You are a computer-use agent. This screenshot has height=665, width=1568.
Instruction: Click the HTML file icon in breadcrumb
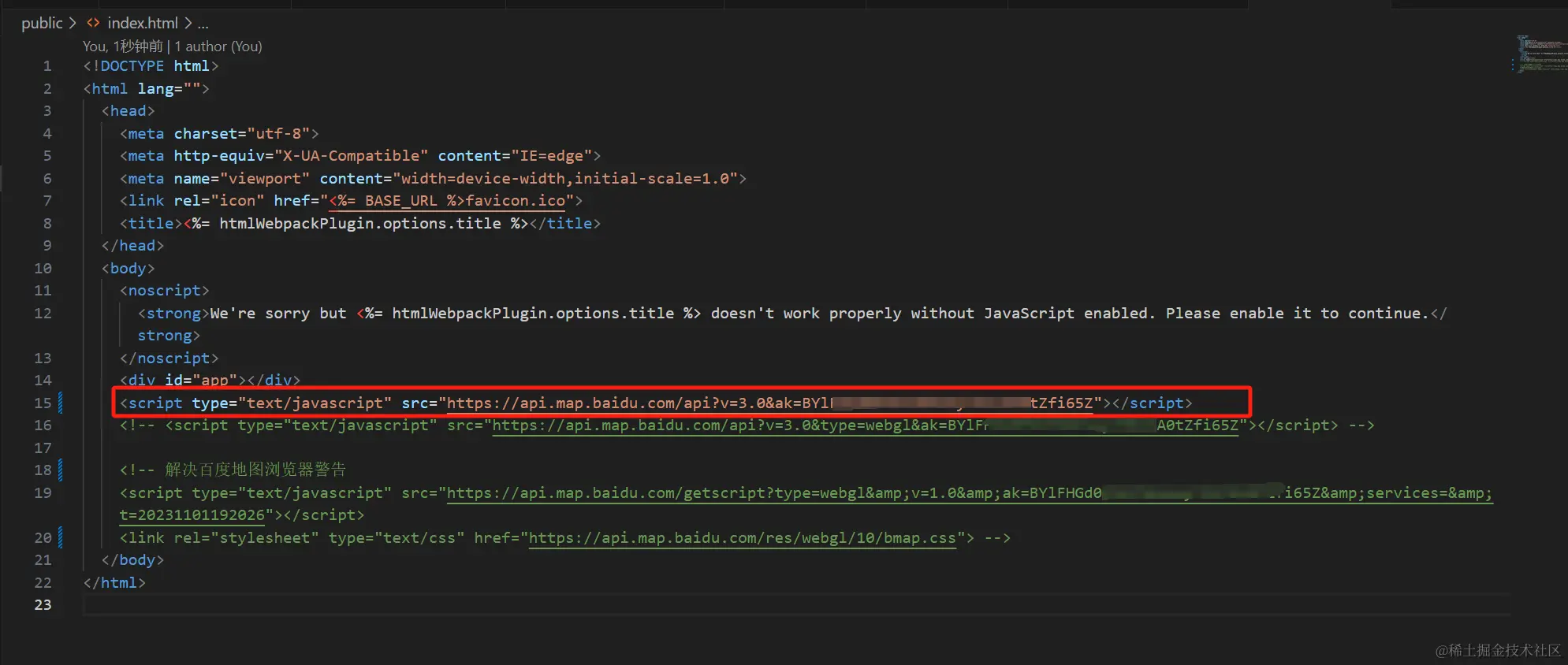93,23
